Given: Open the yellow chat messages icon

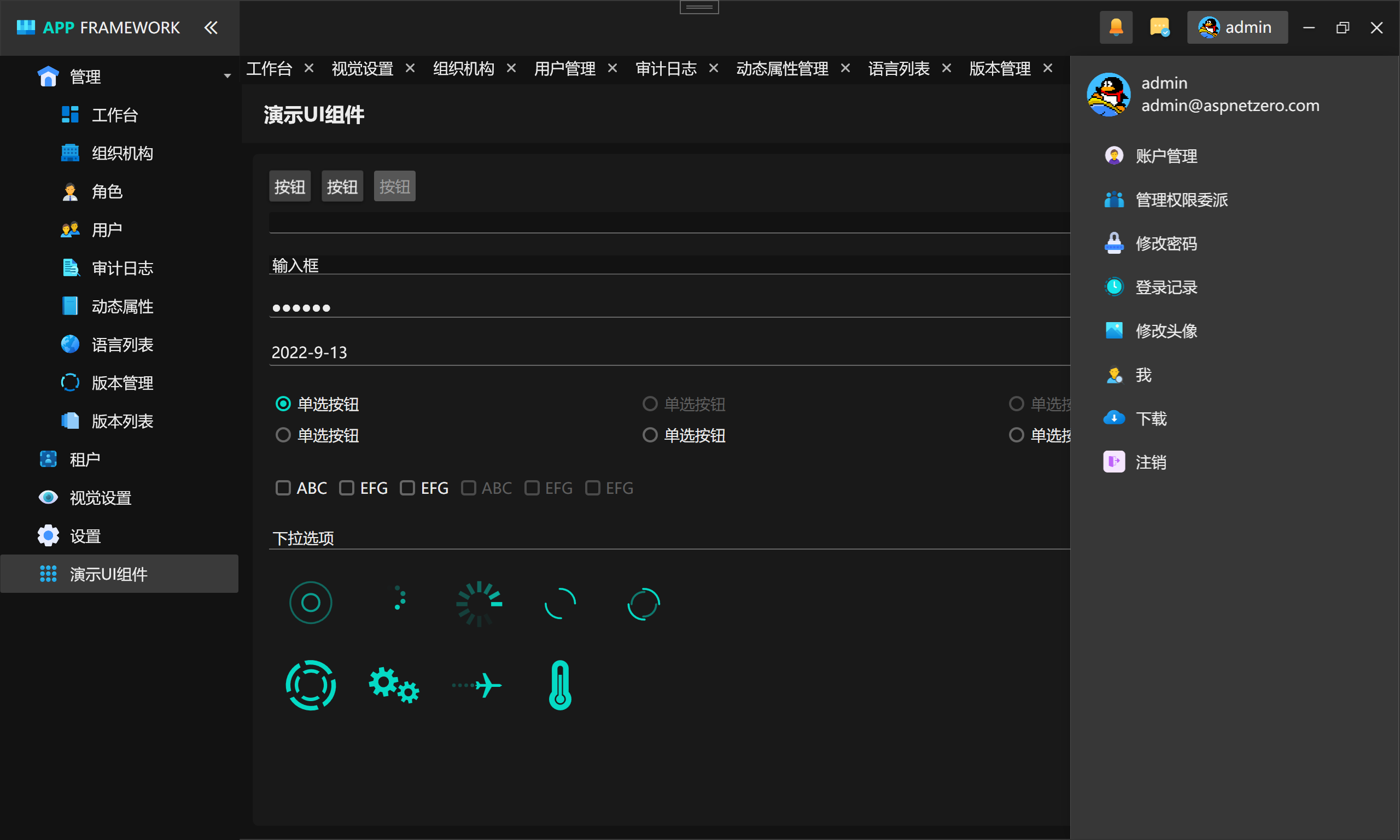Looking at the screenshot, I should pos(1159,27).
